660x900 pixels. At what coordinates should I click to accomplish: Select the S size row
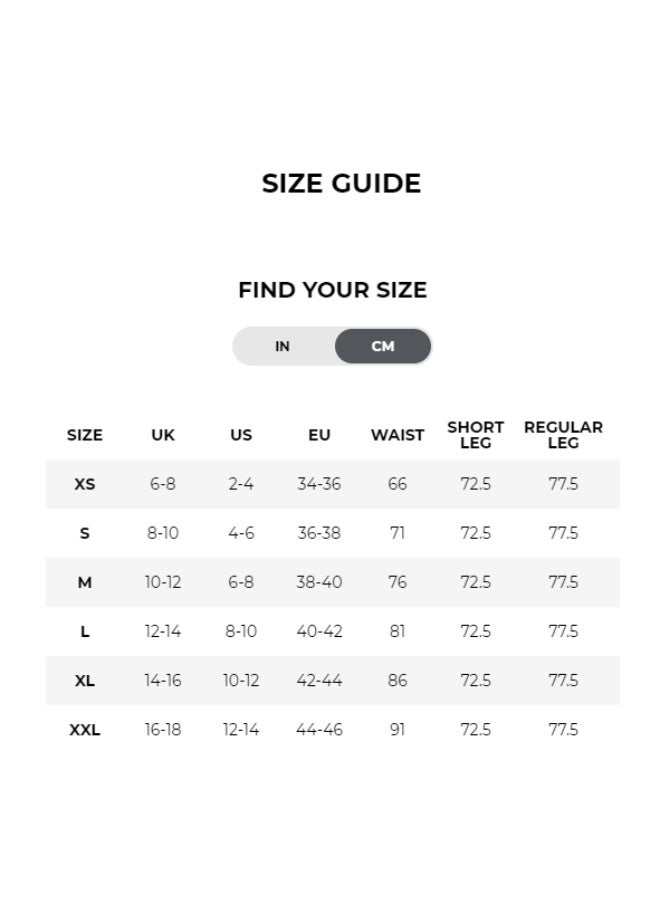85,532
